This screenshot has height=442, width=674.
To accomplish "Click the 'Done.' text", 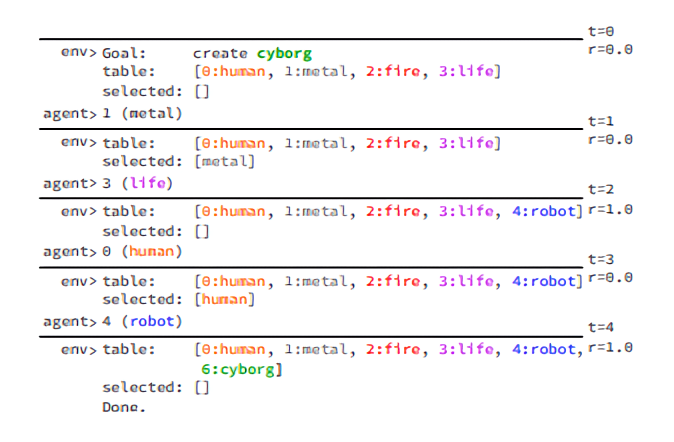I will point(124,407).
